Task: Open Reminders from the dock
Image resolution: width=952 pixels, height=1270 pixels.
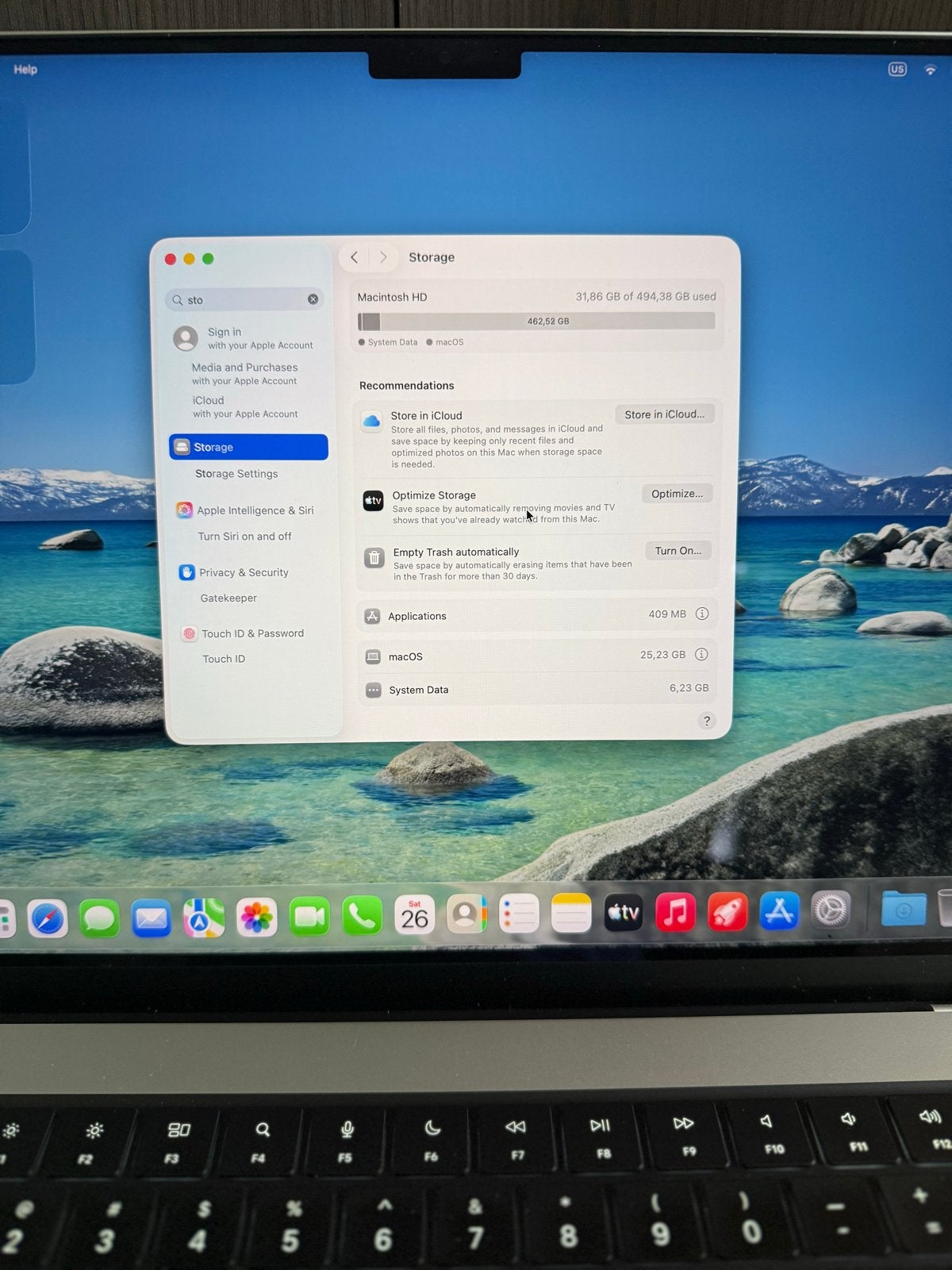Action: pos(519,914)
